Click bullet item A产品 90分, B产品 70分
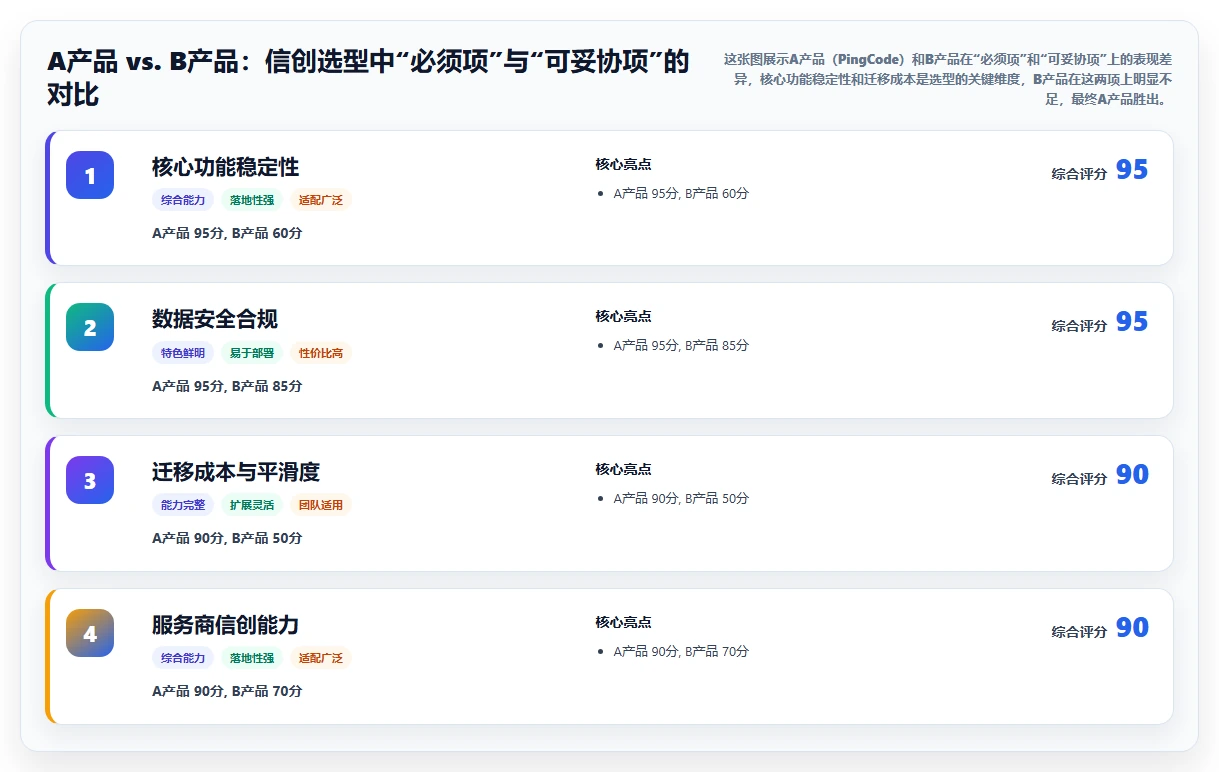The width and height of the screenshot is (1219, 772). tap(681, 651)
